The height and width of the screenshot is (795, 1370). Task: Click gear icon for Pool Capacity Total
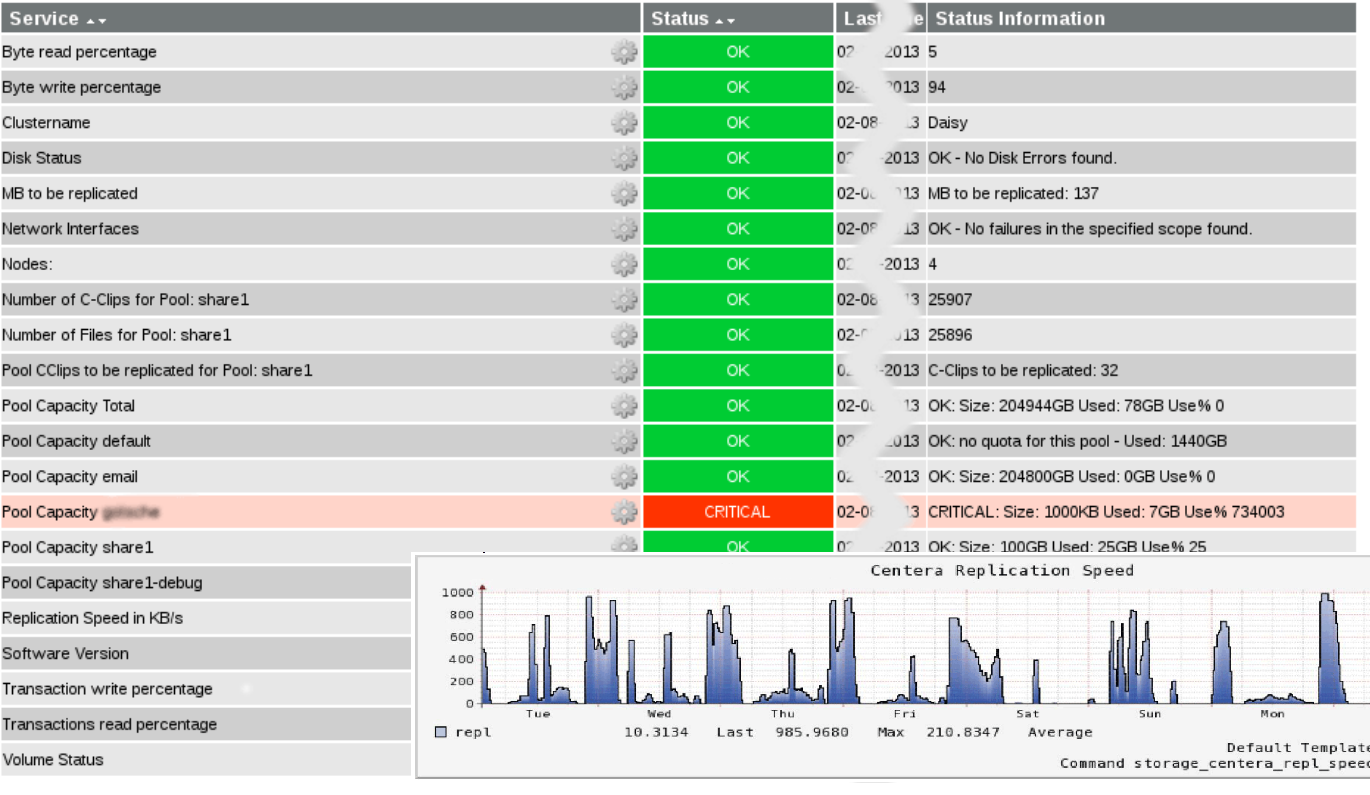click(x=624, y=406)
